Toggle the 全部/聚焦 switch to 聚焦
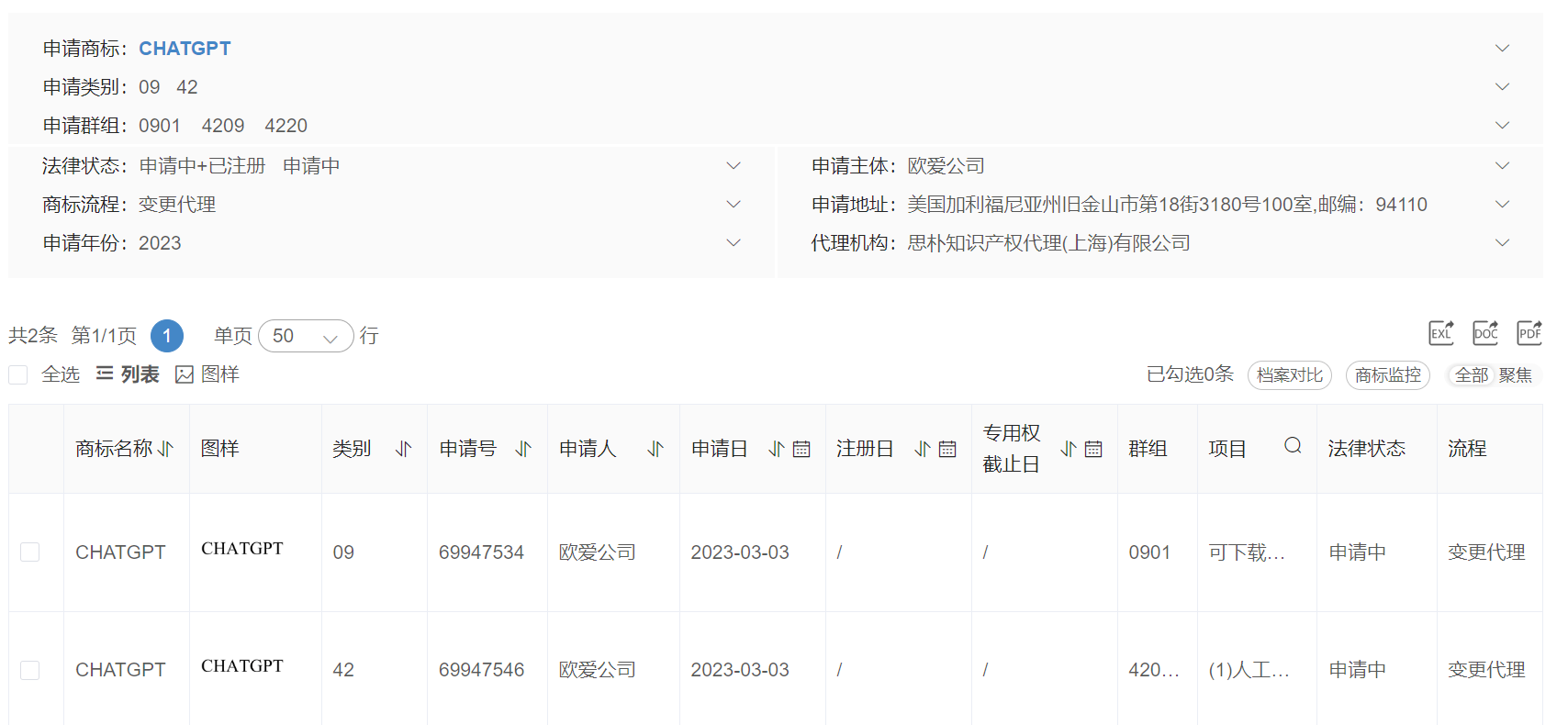The width and height of the screenshot is (1568, 725). pos(1515,375)
